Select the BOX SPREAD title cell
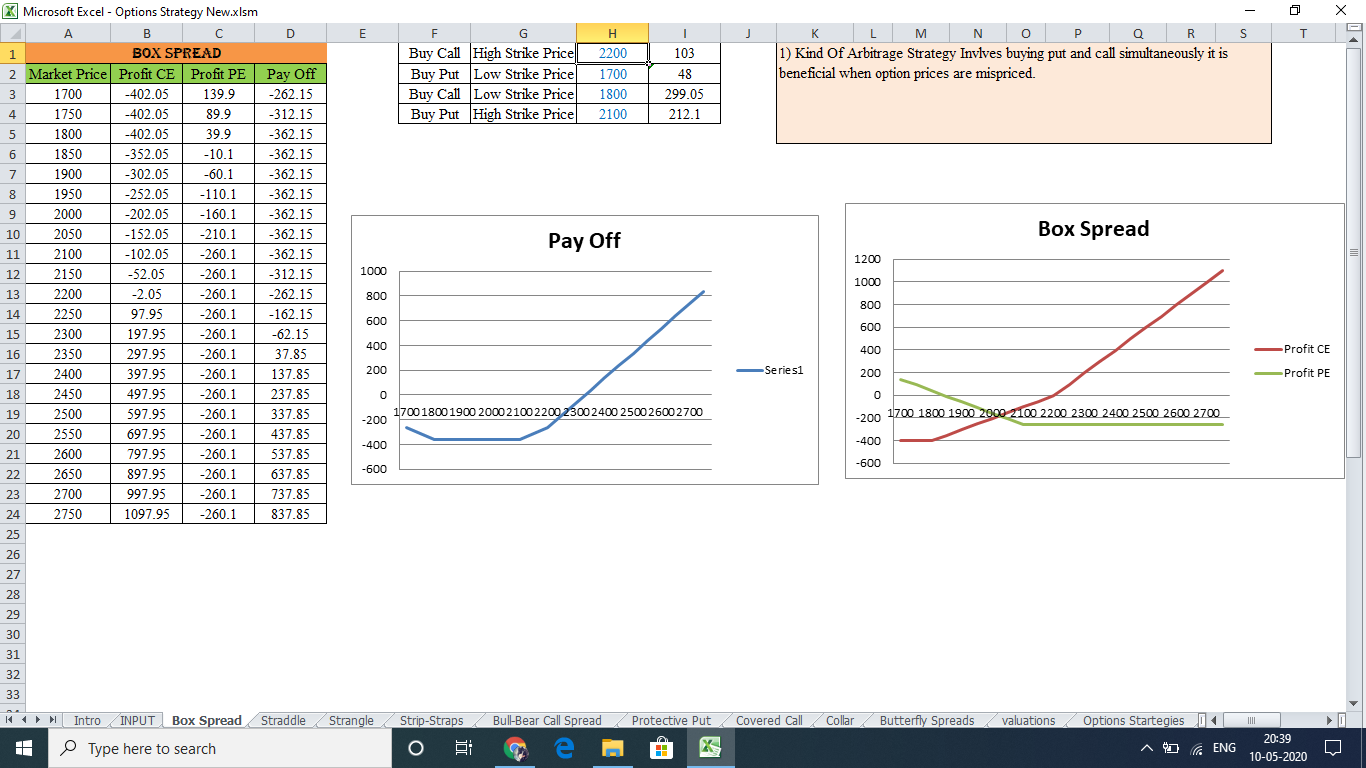 pyautogui.click(x=176, y=53)
